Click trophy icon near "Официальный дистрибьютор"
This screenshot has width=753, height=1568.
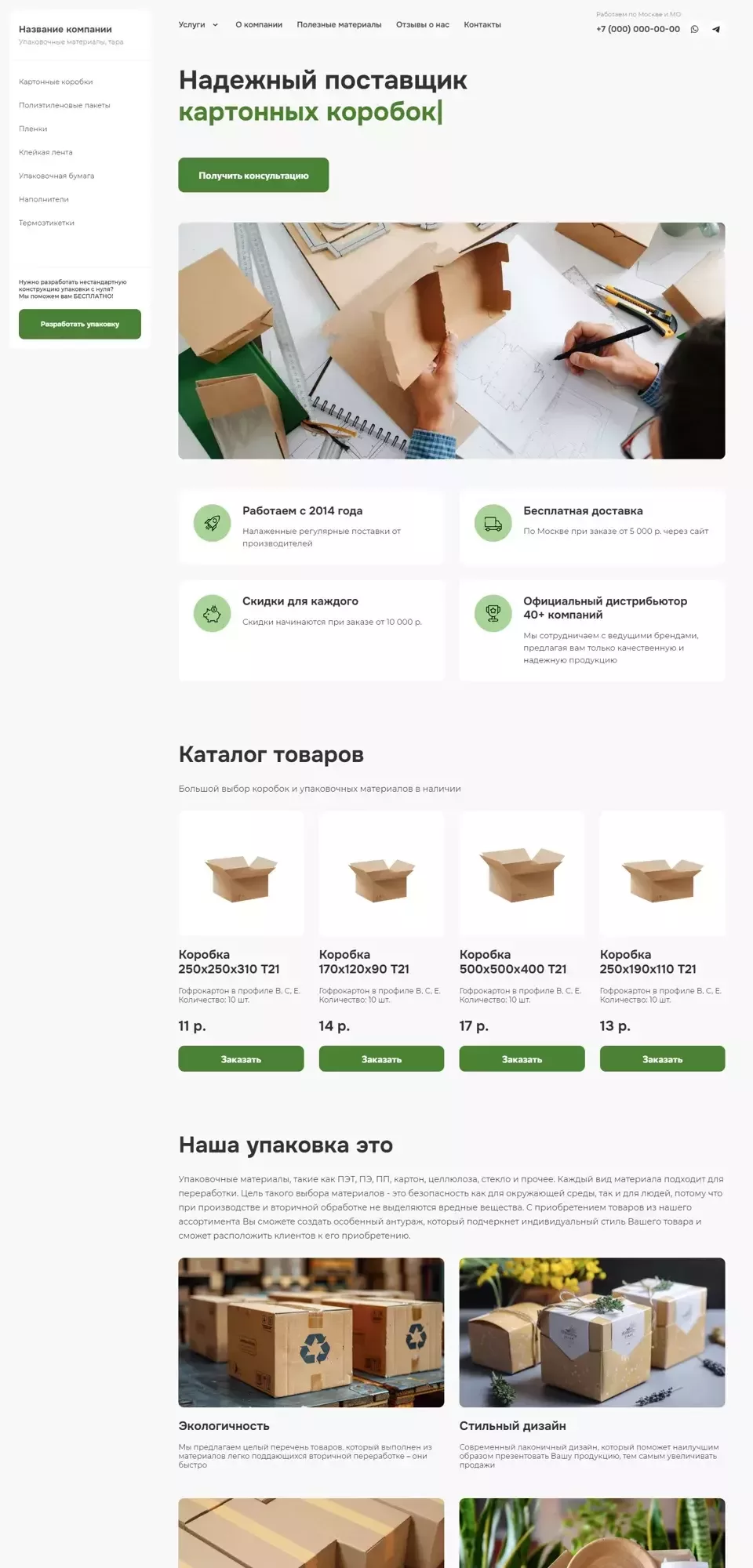coord(493,614)
